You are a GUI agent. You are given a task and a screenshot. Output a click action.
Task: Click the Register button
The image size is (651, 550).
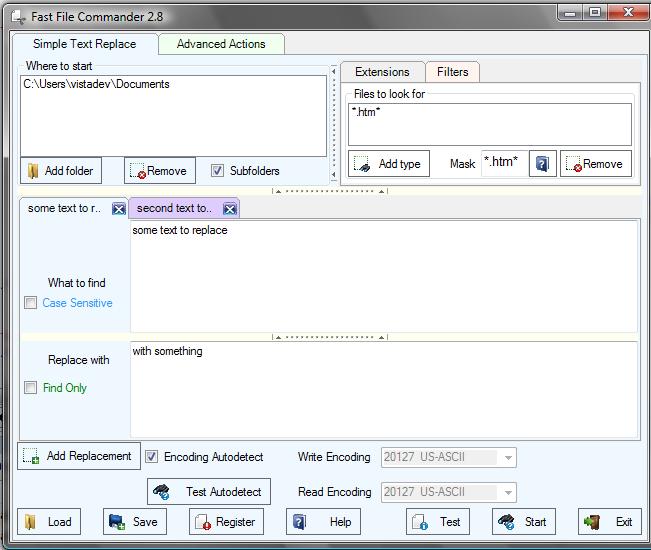click(x=226, y=521)
